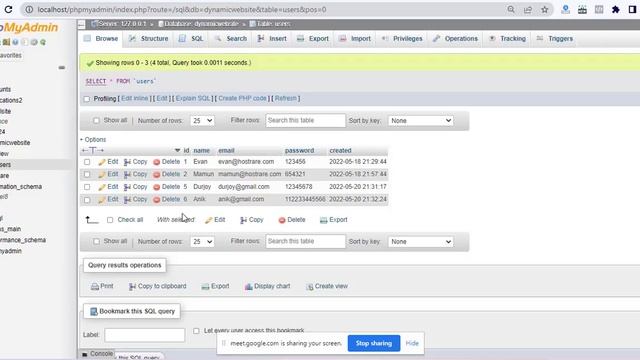Select information_schema database in sidebar

click(x=21, y=187)
